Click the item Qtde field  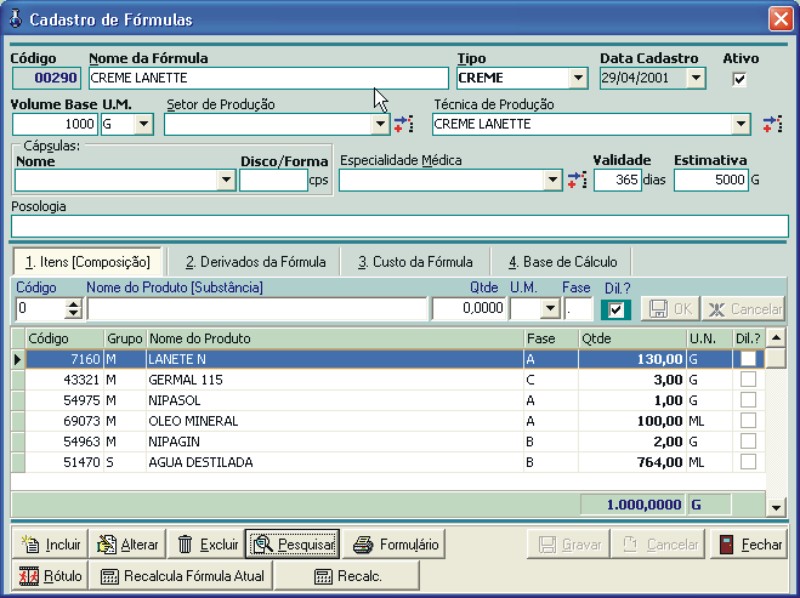point(469,309)
